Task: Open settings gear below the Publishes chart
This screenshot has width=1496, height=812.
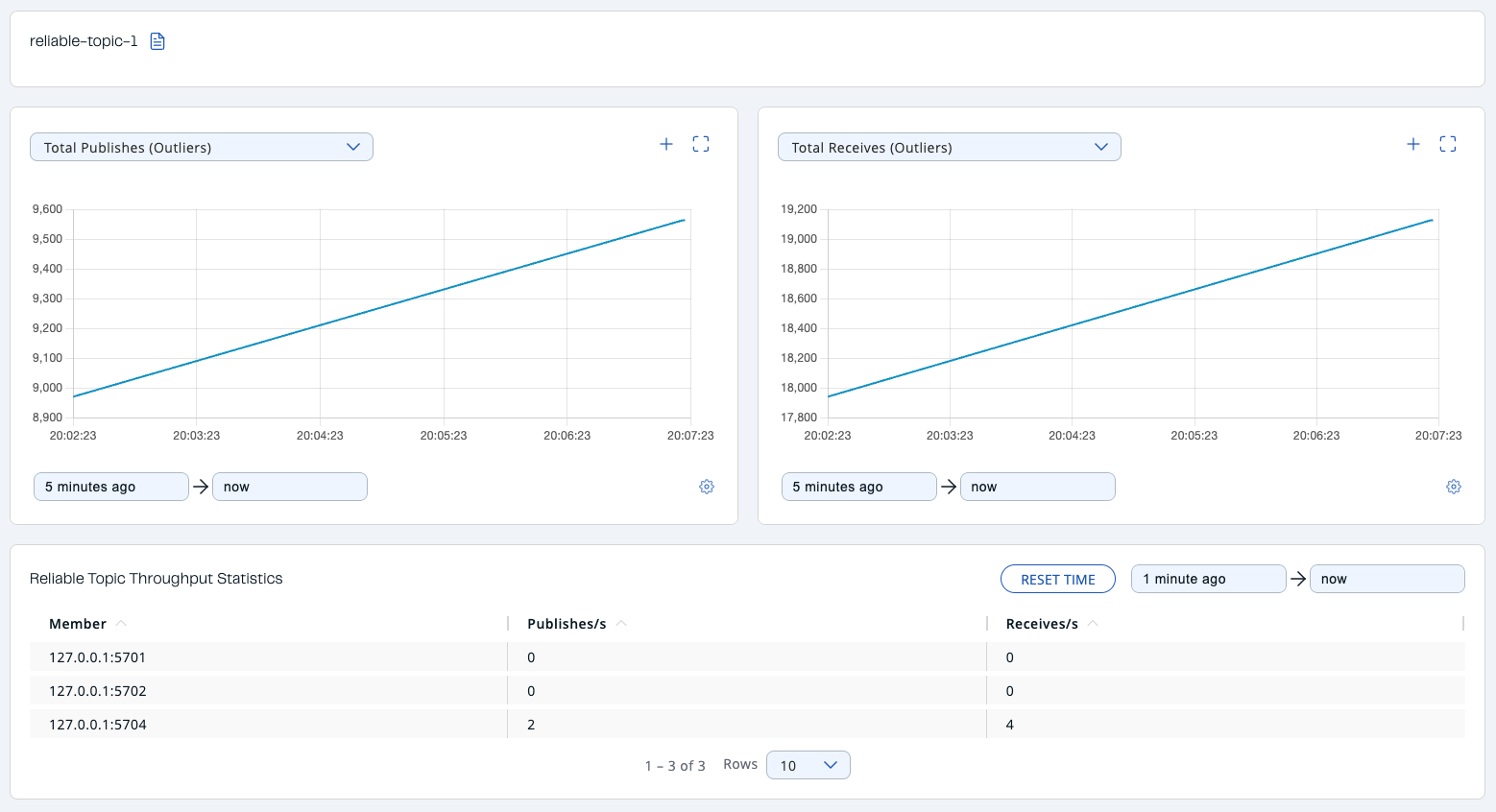Action: 707,487
